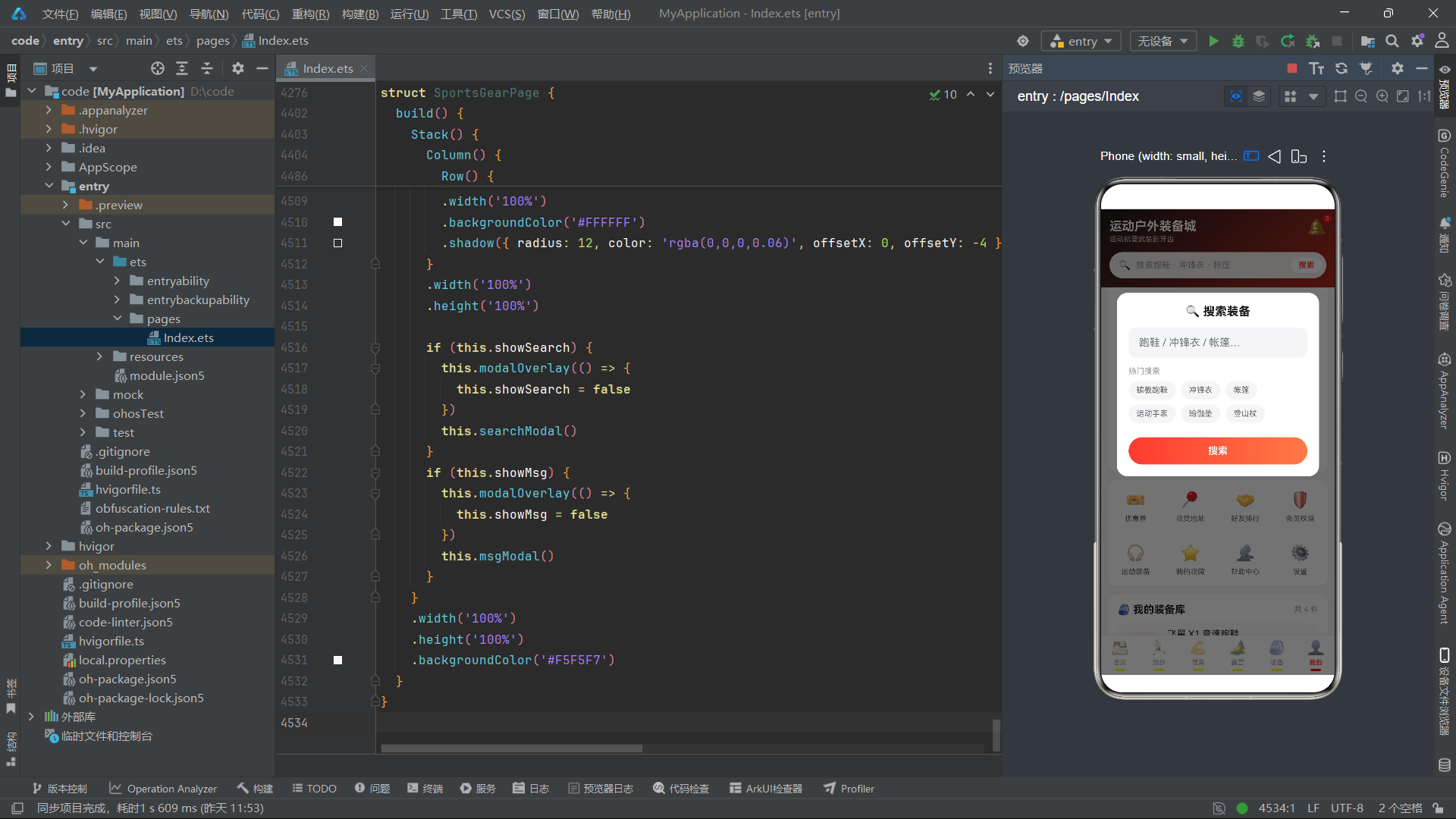Toggle tool window bars at bottom-left corner
The image size is (1456, 819).
[x=17, y=808]
